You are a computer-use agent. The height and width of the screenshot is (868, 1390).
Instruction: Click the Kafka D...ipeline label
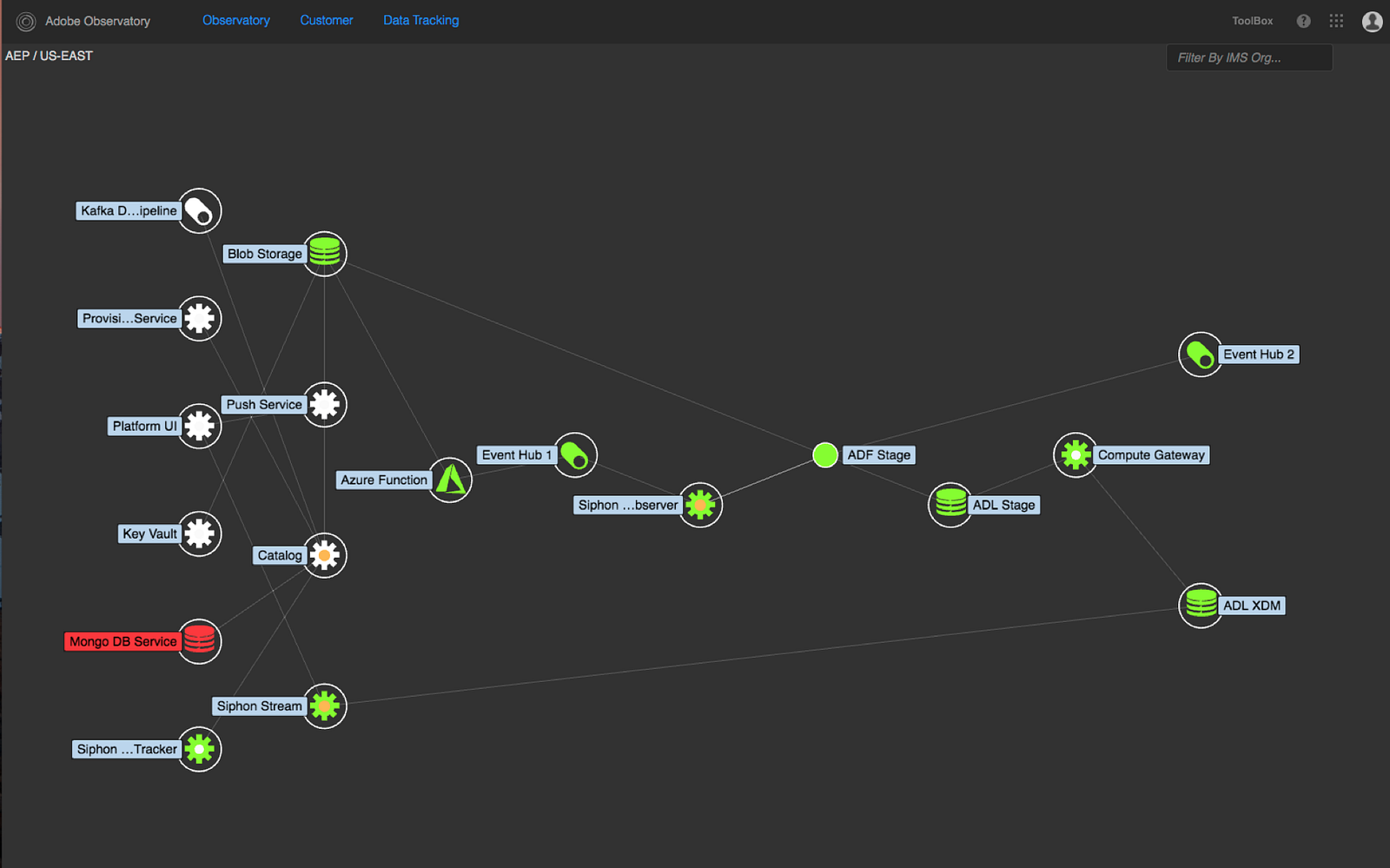click(129, 210)
